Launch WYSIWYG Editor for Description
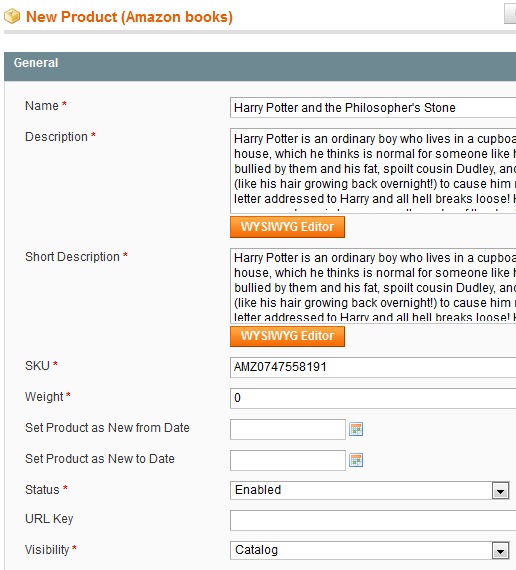Viewport: 516px width, 570px height. 287,227
